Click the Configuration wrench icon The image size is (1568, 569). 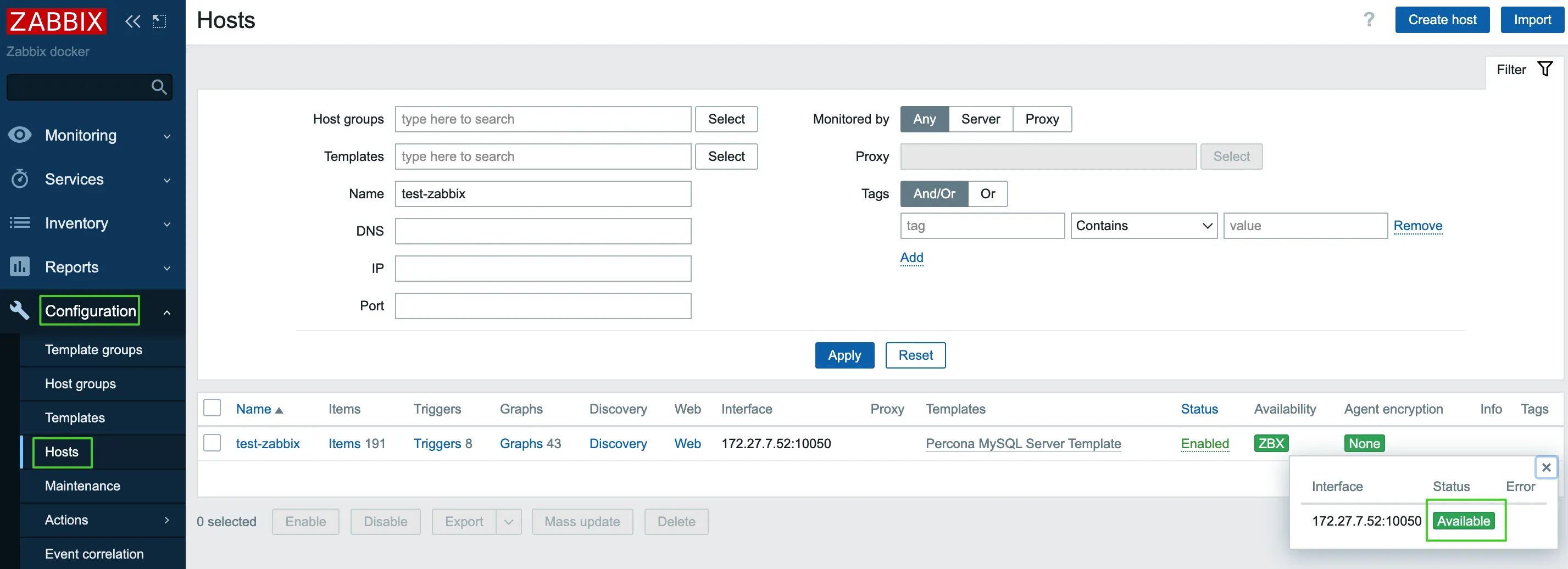(x=19, y=310)
